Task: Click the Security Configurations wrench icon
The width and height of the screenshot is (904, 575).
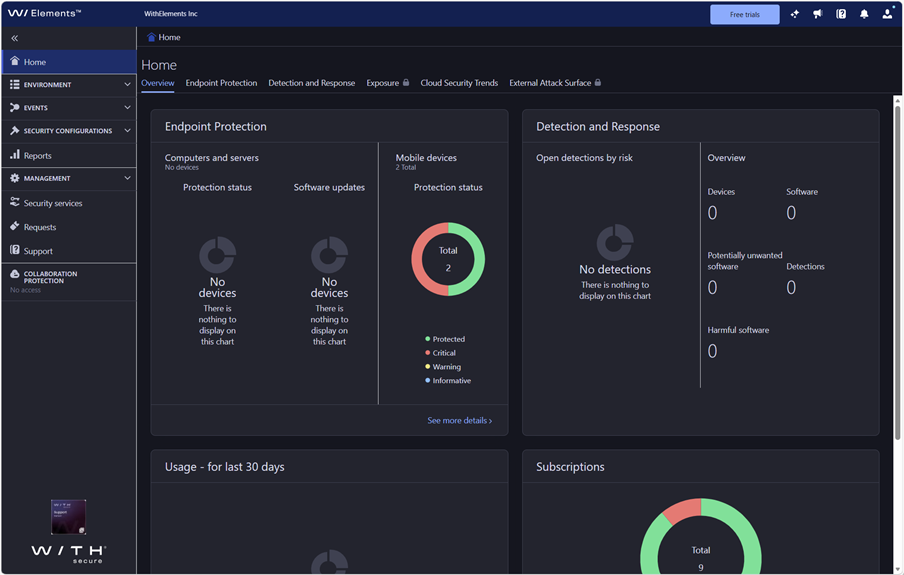Action: point(14,130)
